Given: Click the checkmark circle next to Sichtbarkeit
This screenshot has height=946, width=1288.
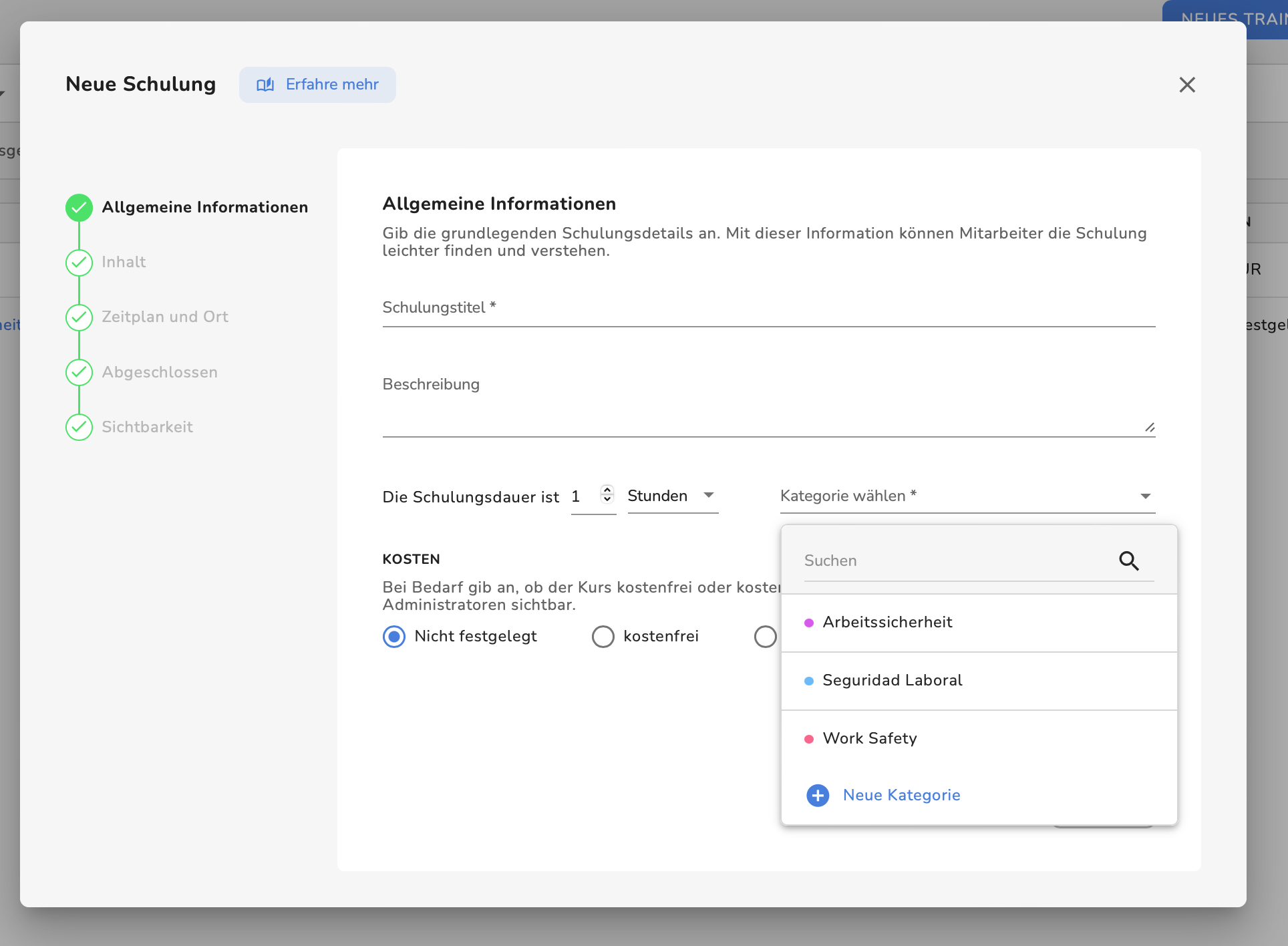Looking at the screenshot, I should [79, 428].
